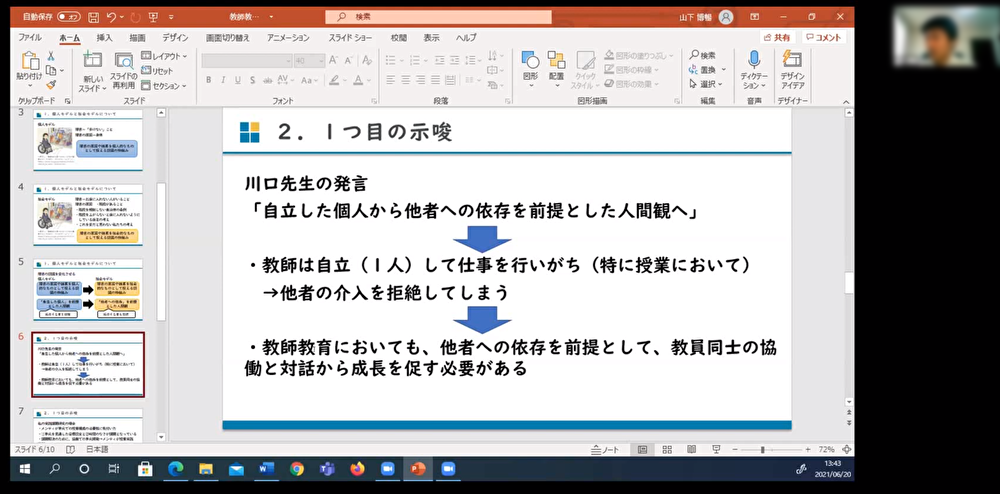The image size is (1000, 494).
Task: Open コメント comments button
Action: tap(825, 38)
